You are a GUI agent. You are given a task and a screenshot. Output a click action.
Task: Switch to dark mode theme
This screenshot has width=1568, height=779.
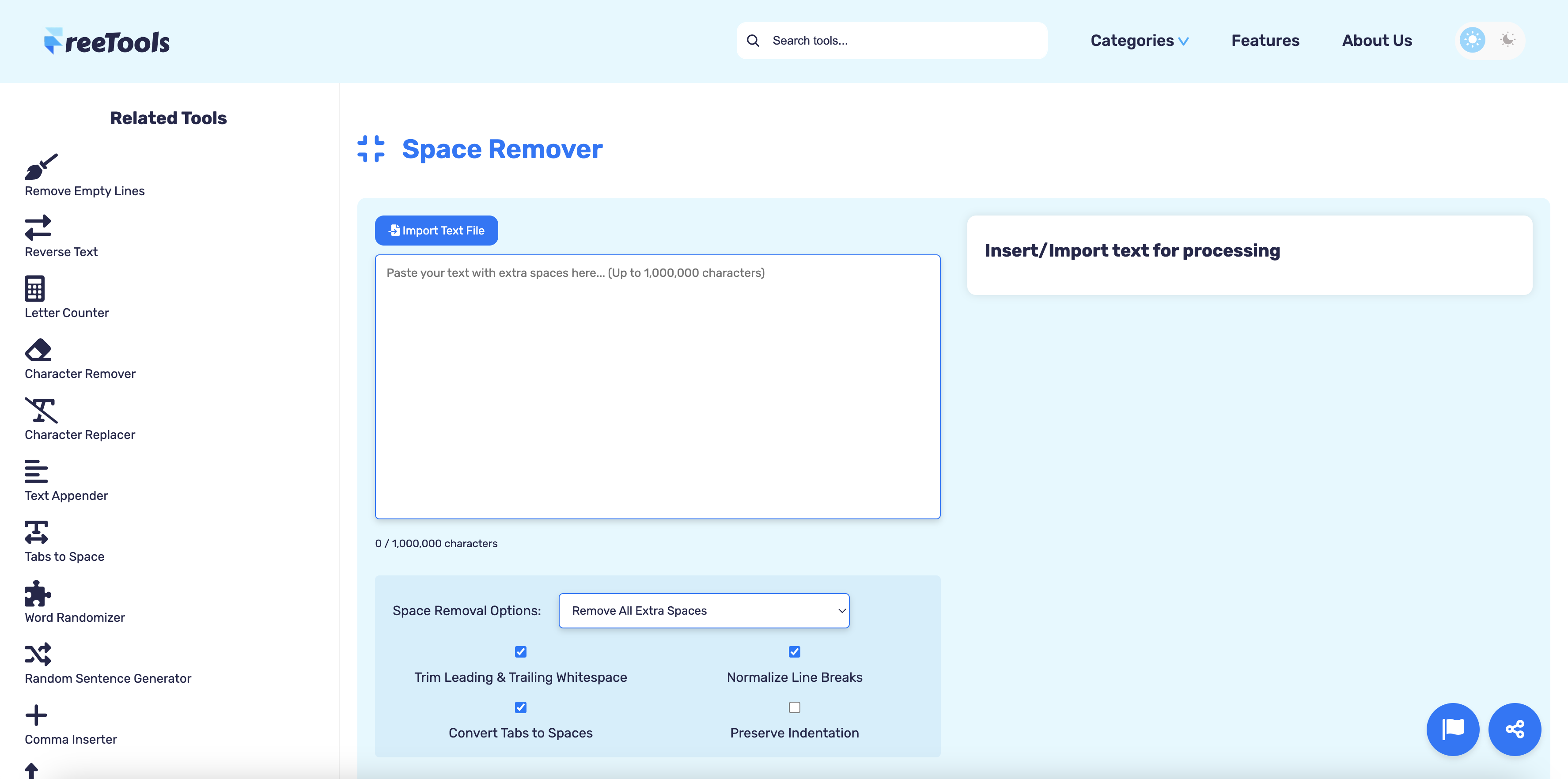click(x=1508, y=40)
